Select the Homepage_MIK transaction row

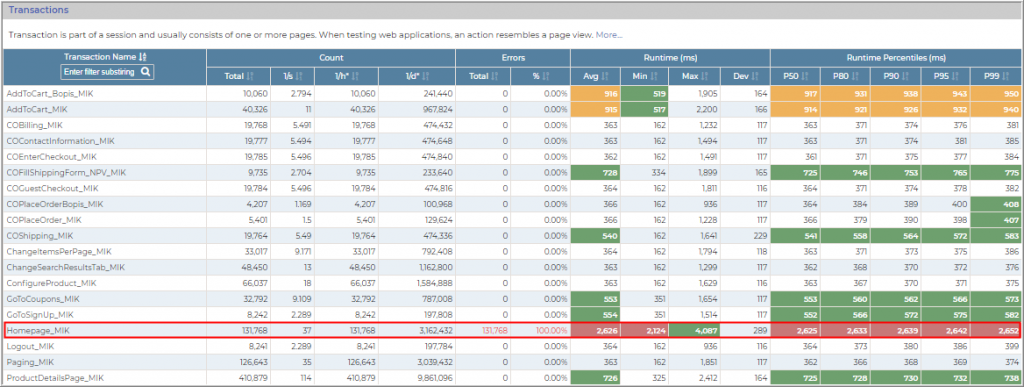(x=512, y=331)
